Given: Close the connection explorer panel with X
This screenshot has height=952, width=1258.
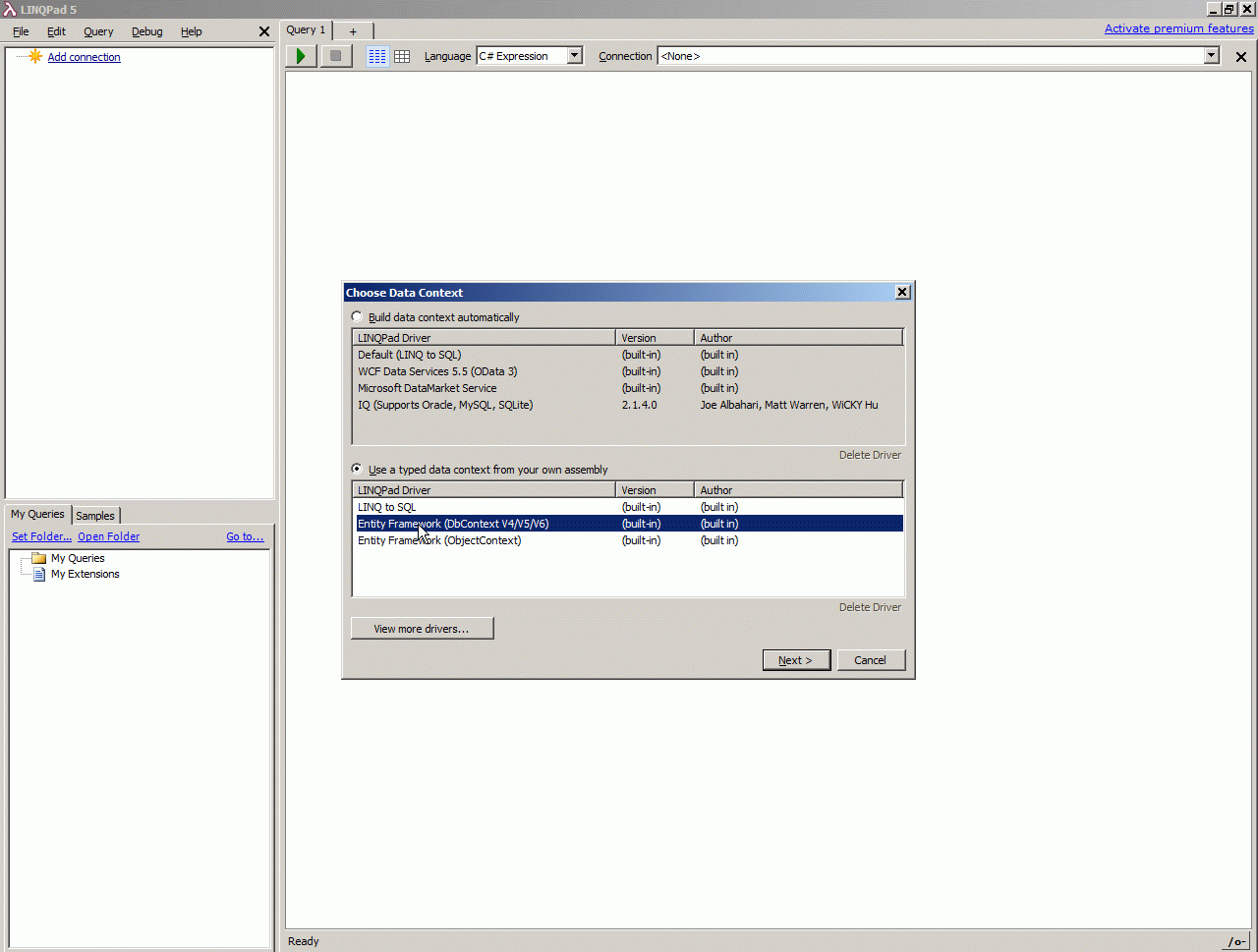Looking at the screenshot, I should (263, 31).
